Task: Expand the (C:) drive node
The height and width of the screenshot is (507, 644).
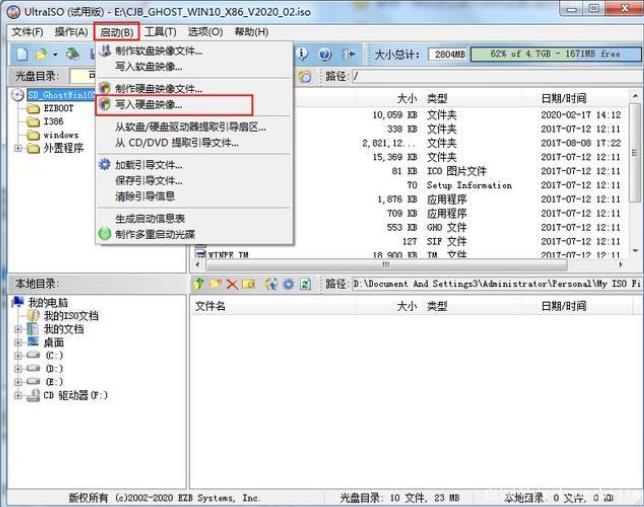Action: pyautogui.click(x=18, y=355)
